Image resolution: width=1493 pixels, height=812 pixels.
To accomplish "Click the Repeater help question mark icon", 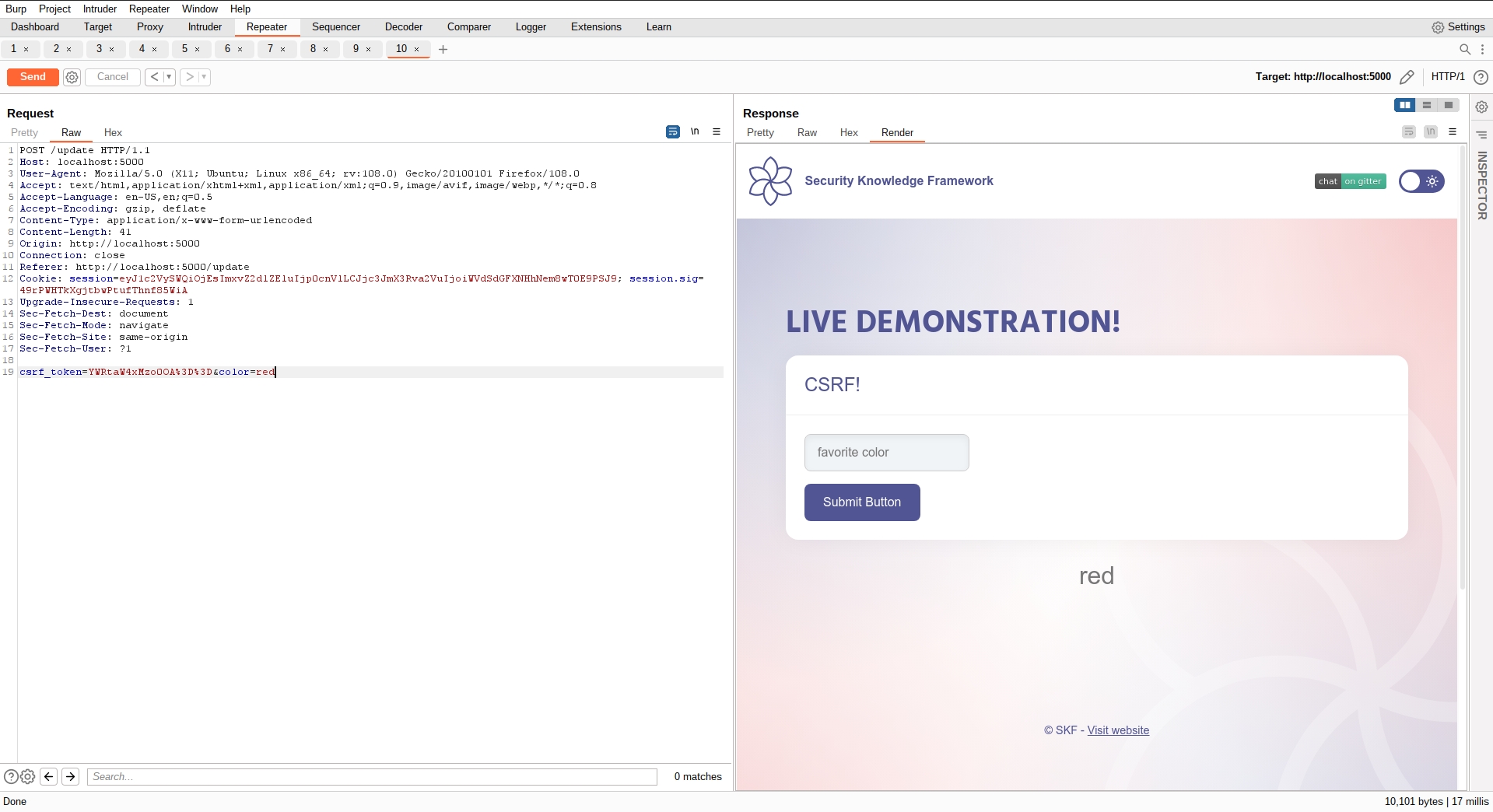I will point(1481,77).
